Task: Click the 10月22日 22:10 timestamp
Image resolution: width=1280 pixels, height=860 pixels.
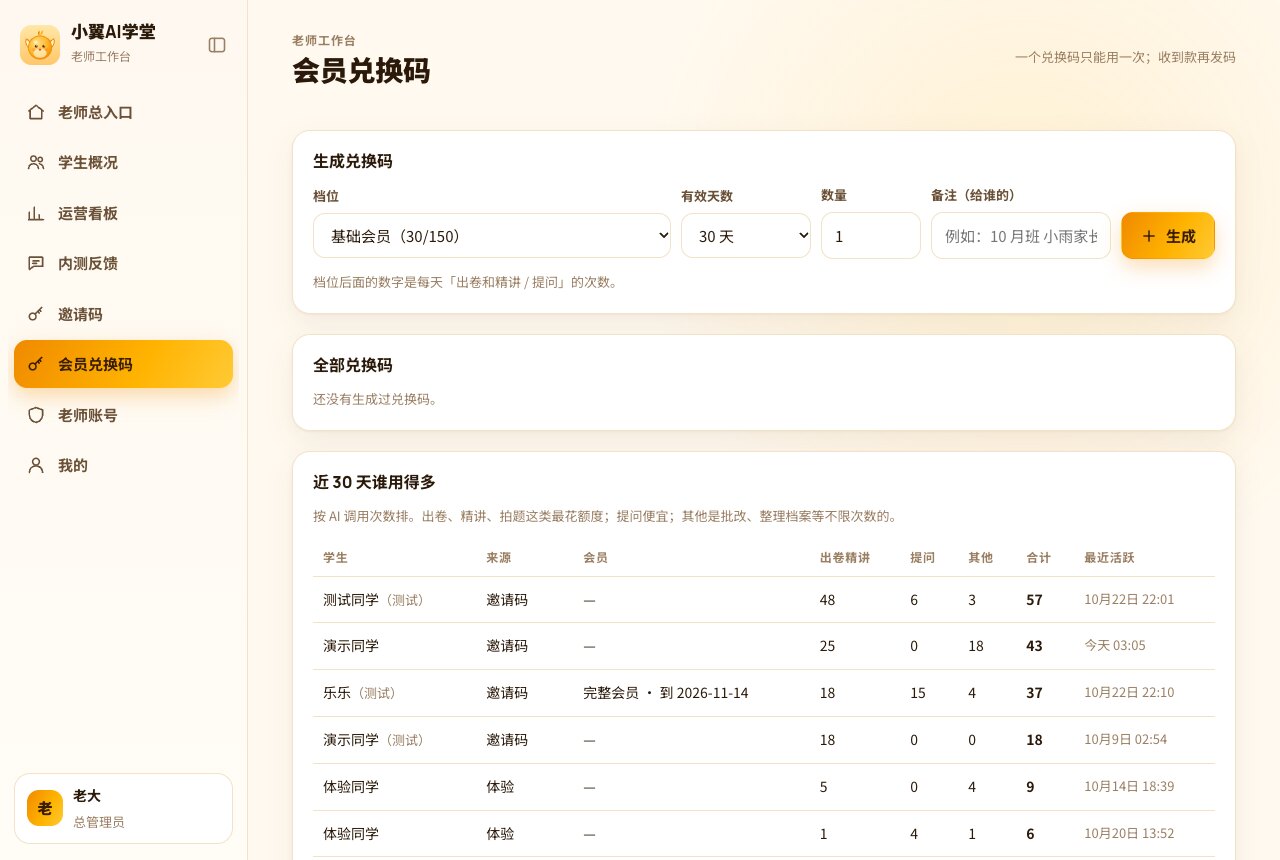Action: pos(1129,693)
